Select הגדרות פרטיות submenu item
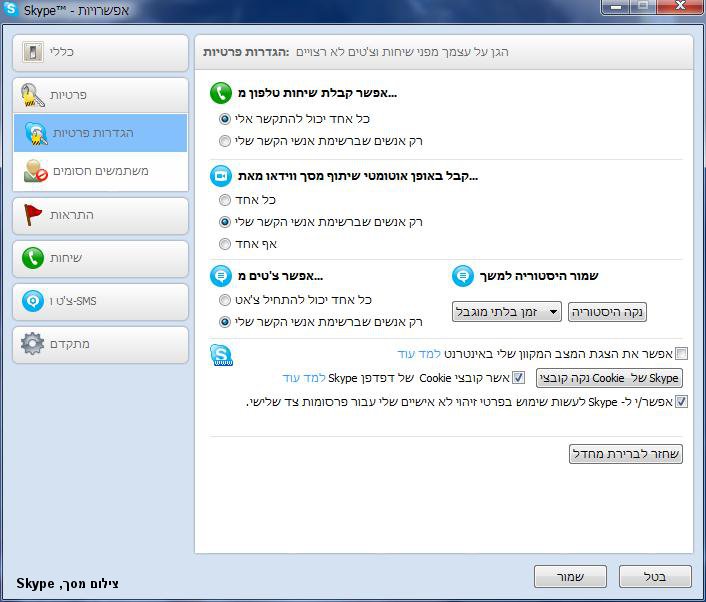 tap(100, 133)
